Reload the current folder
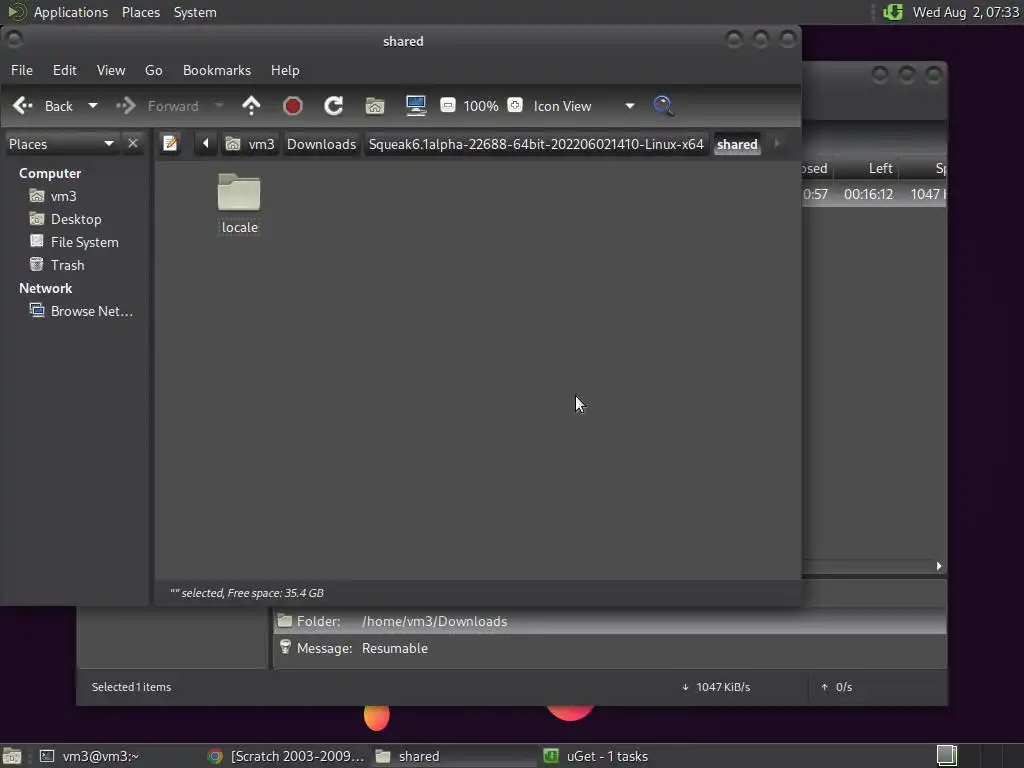1024x768 pixels. (334, 106)
